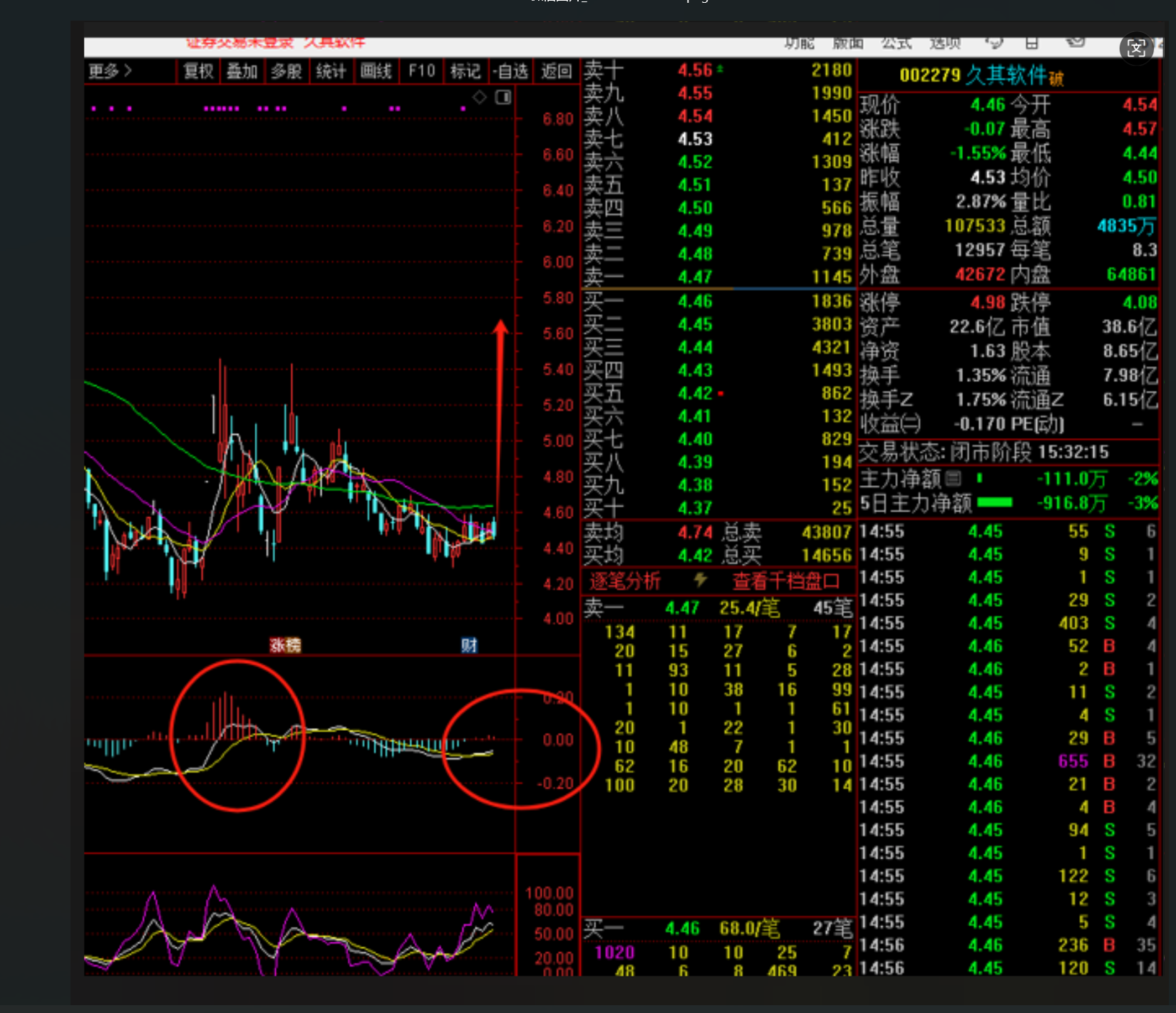
Task: Click the 涨榜 marker on the chart
Action: (x=285, y=645)
